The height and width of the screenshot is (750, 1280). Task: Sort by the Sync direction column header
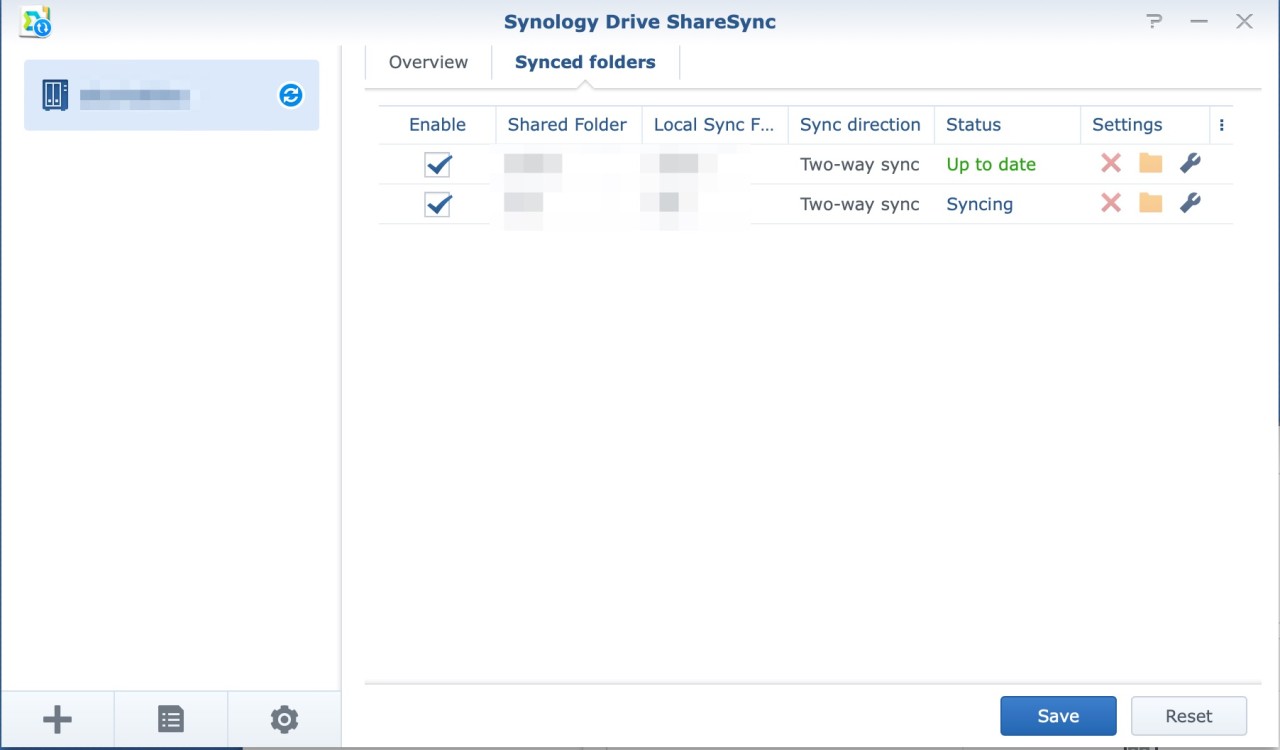[859, 124]
